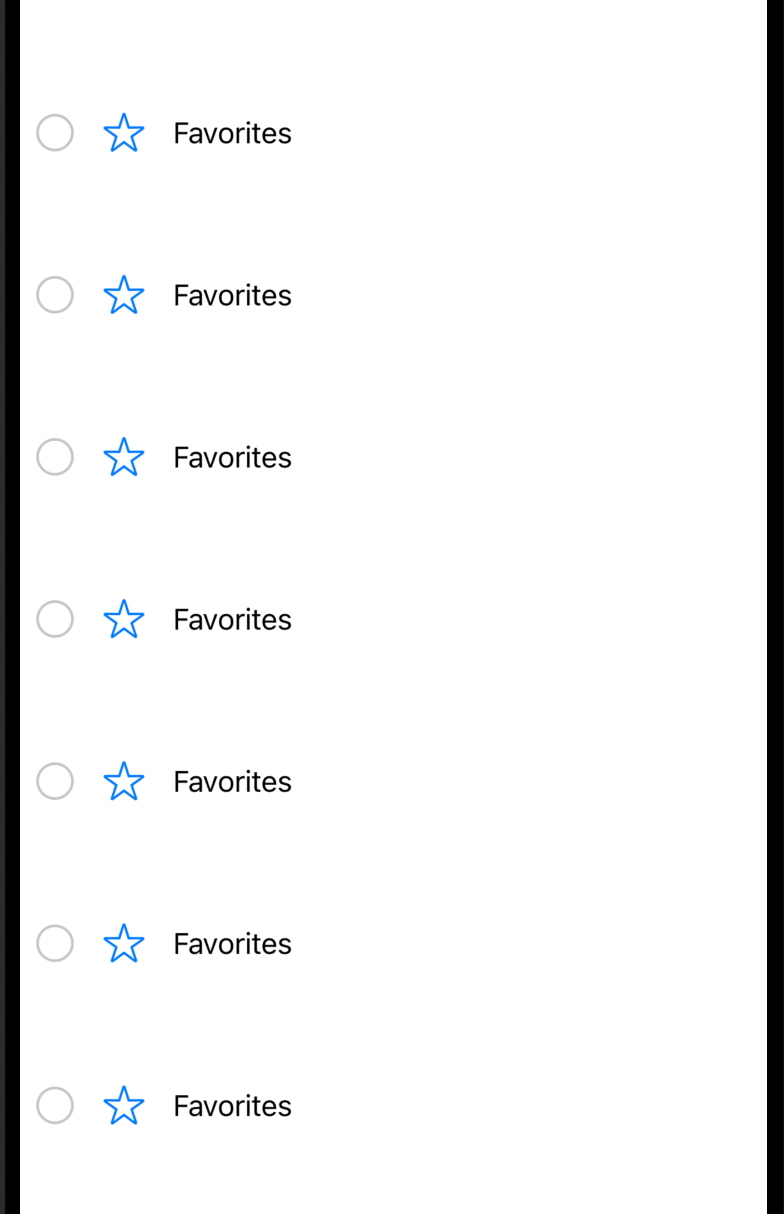Viewport: 784px width, 1214px height.
Task: Select the first row's circular radio button
Action: click(55, 133)
